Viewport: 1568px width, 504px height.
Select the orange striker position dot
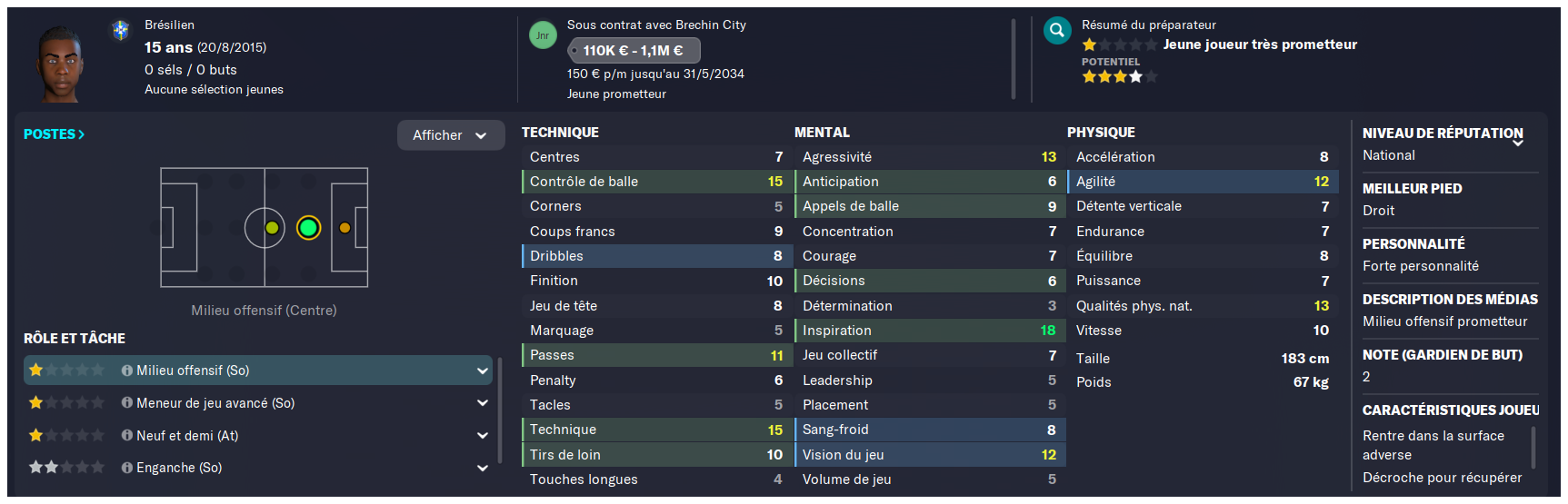pos(345,228)
